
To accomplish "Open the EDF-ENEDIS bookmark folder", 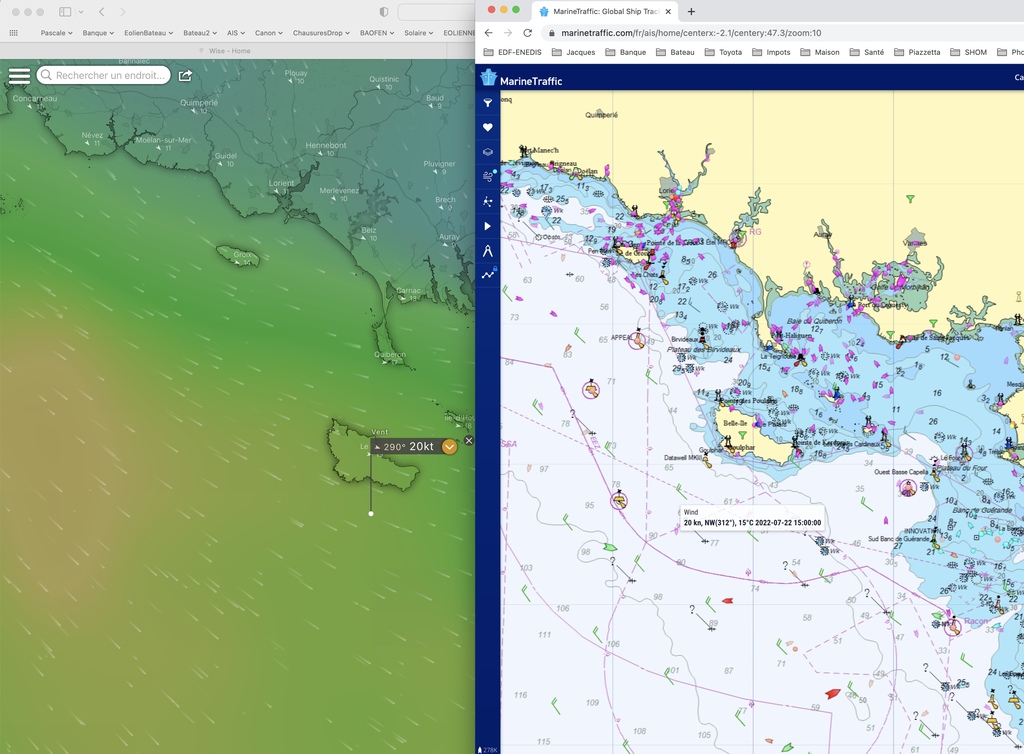I will [513, 52].
